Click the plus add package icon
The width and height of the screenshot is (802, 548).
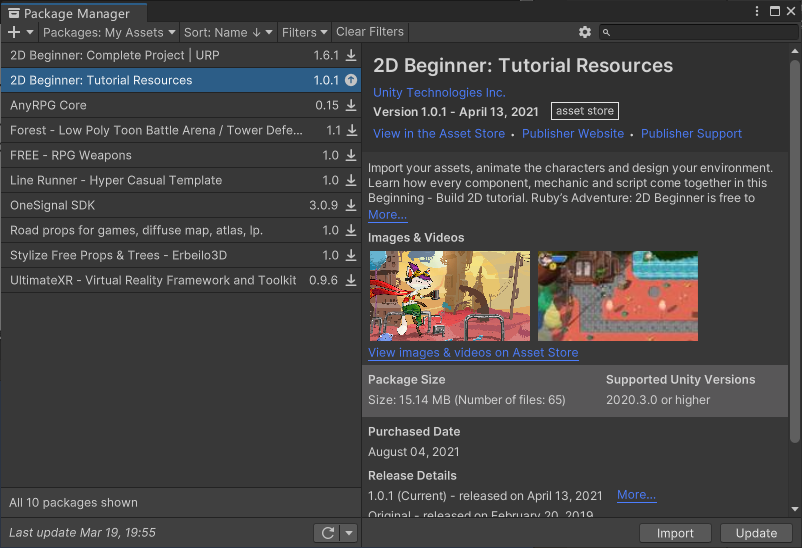tap(14, 32)
